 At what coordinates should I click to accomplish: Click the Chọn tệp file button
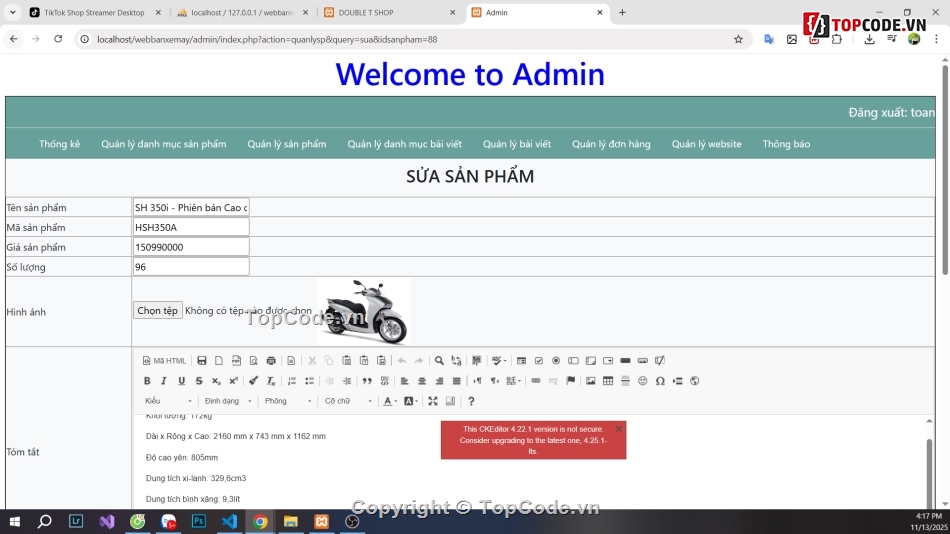click(158, 310)
